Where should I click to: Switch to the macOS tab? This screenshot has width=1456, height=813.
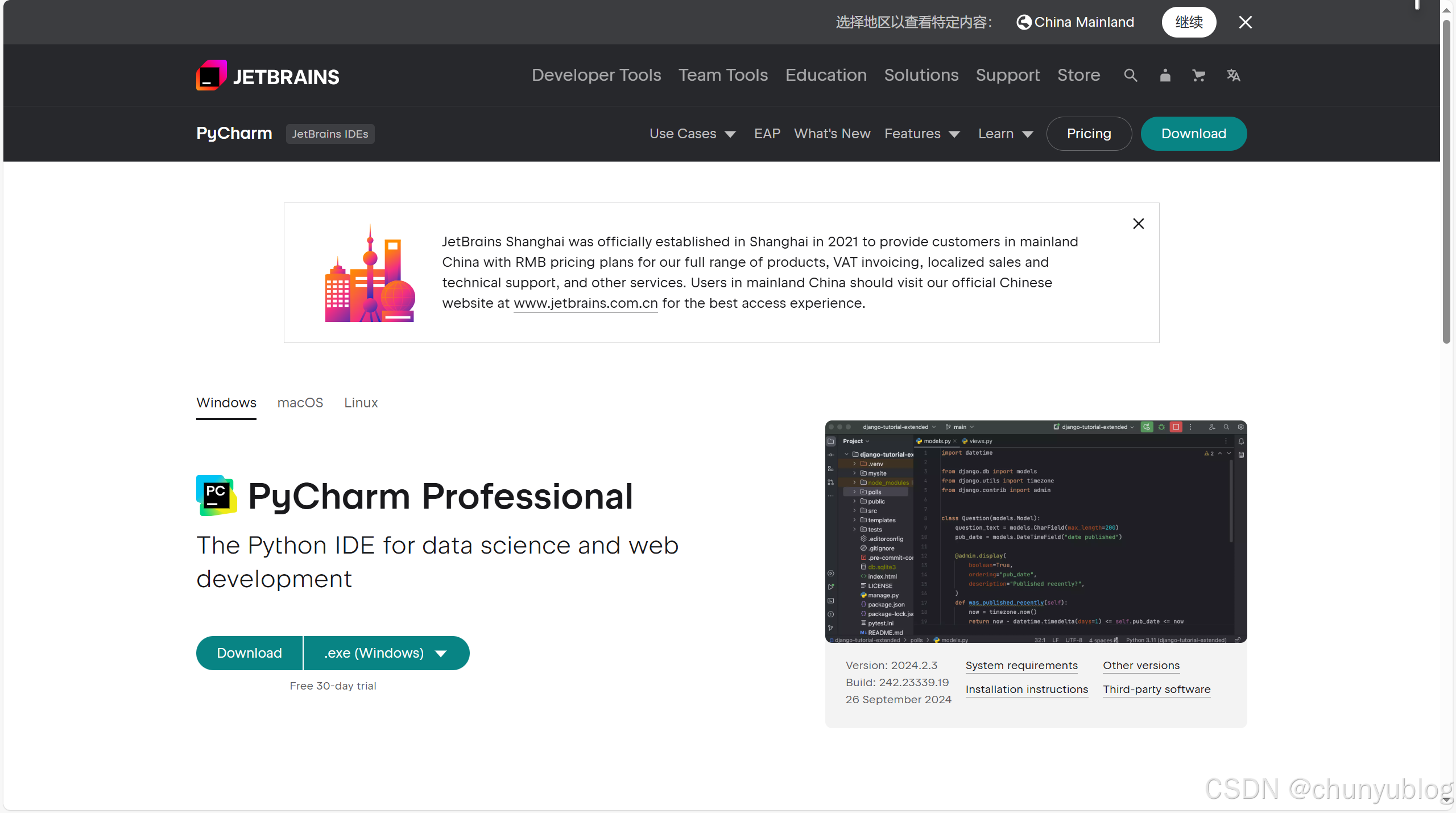(300, 403)
